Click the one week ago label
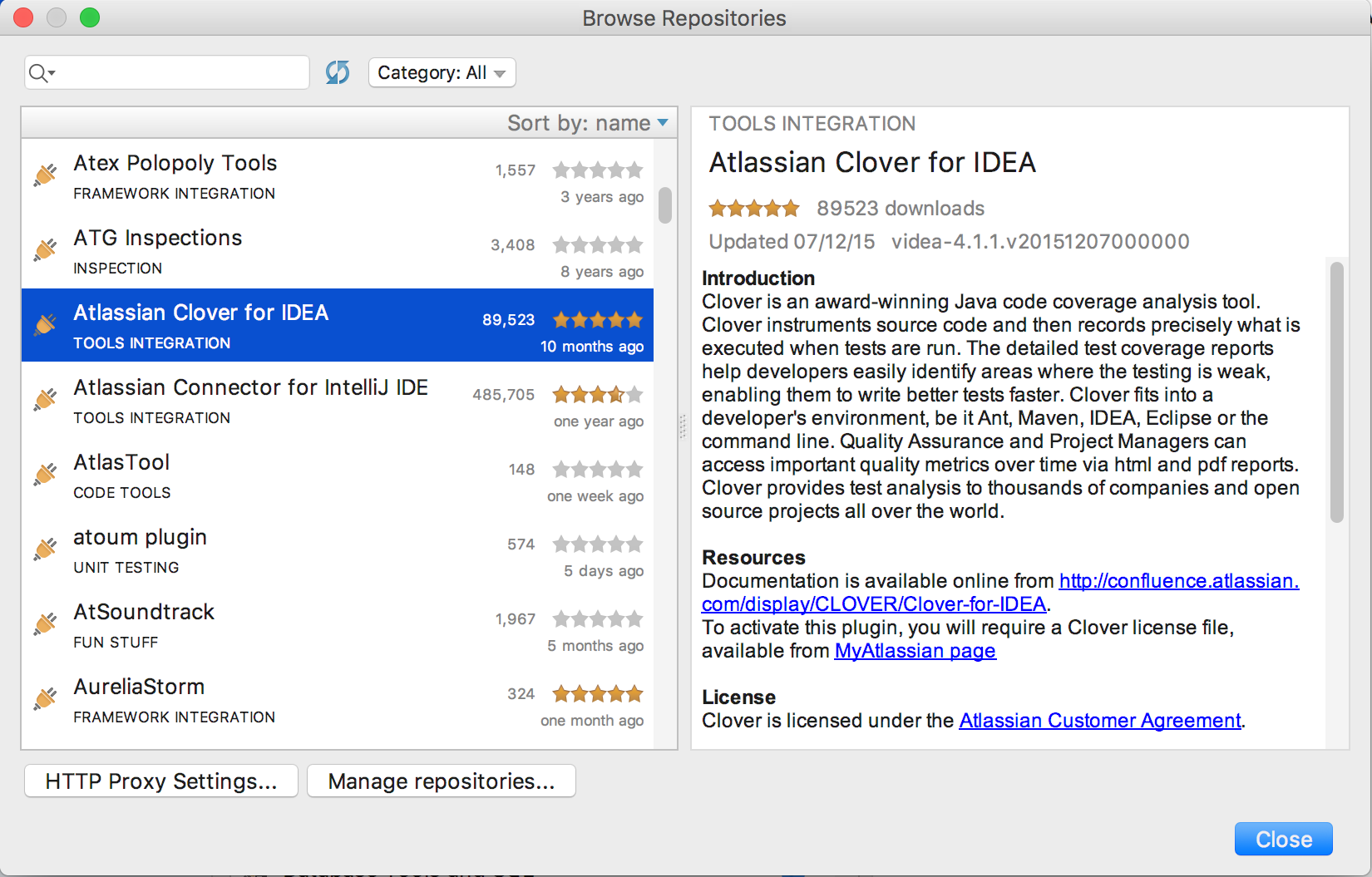This screenshot has width=1372, height=877. tap(595, 496)
